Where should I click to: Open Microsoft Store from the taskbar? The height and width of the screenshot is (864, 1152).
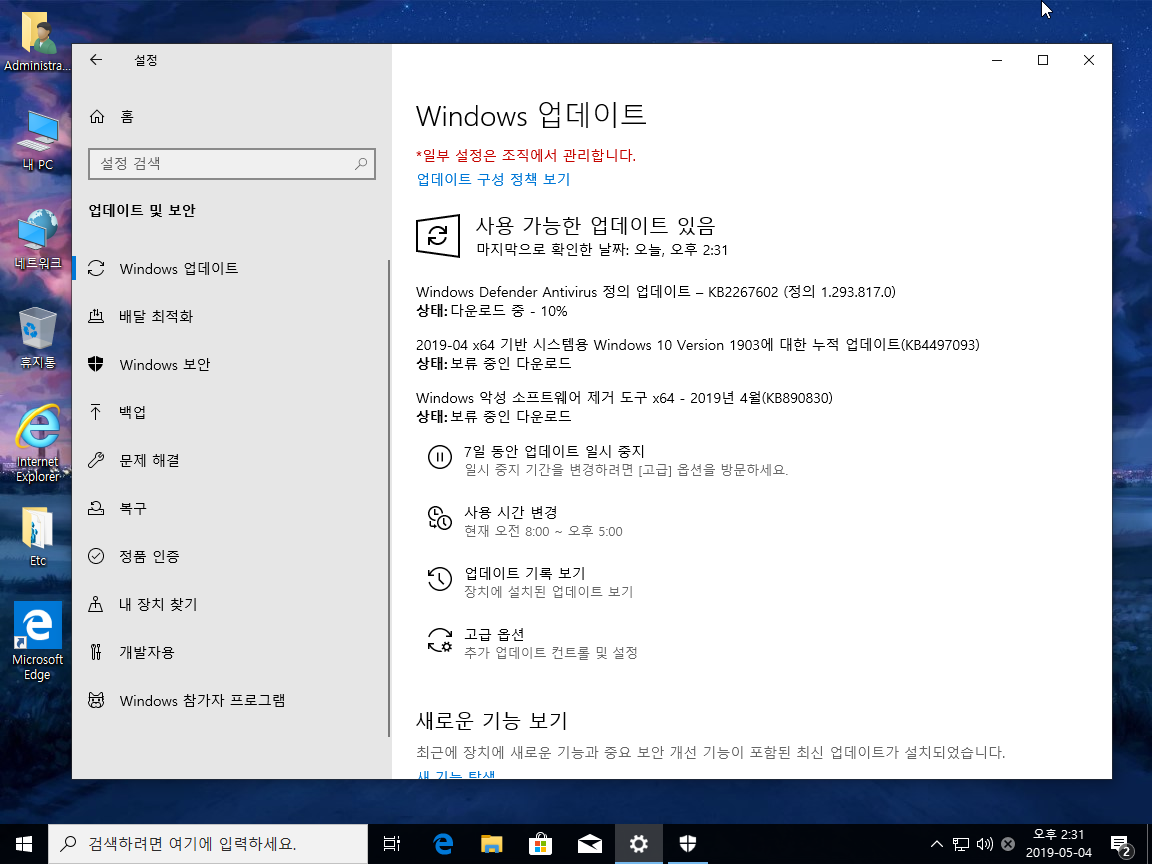[x=540, y=844]
